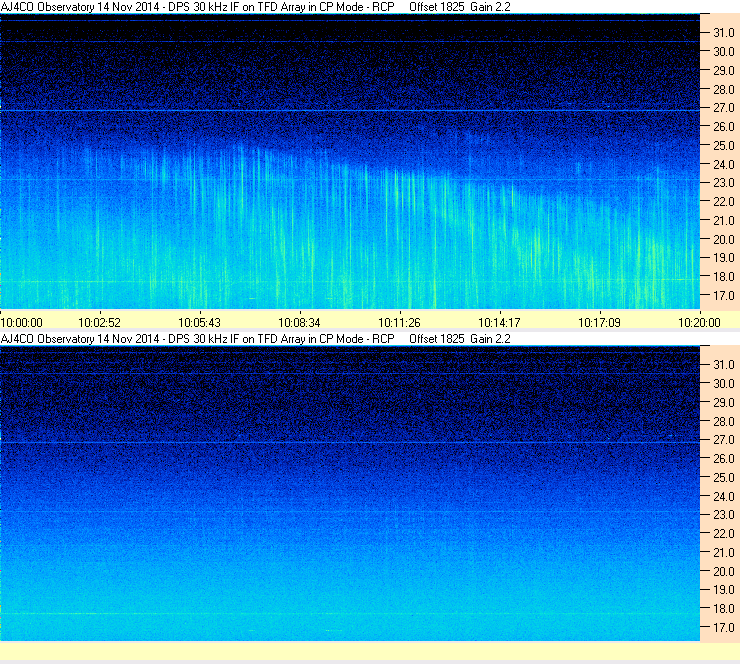Viewport: 740px width, 664px height.
Task: Click the 29.0 frequency label on upper spectrogram
Action: click(724, 70)
